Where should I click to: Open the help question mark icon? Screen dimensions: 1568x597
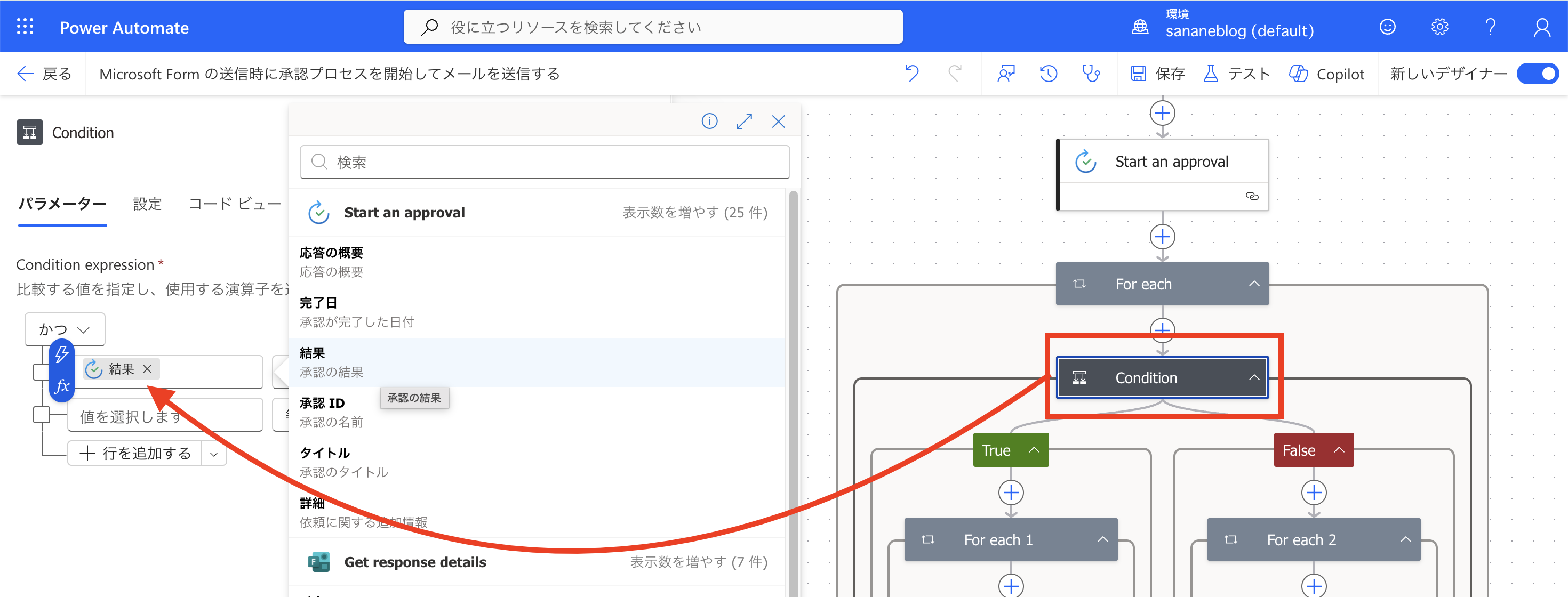click(x=1490, y=27)
